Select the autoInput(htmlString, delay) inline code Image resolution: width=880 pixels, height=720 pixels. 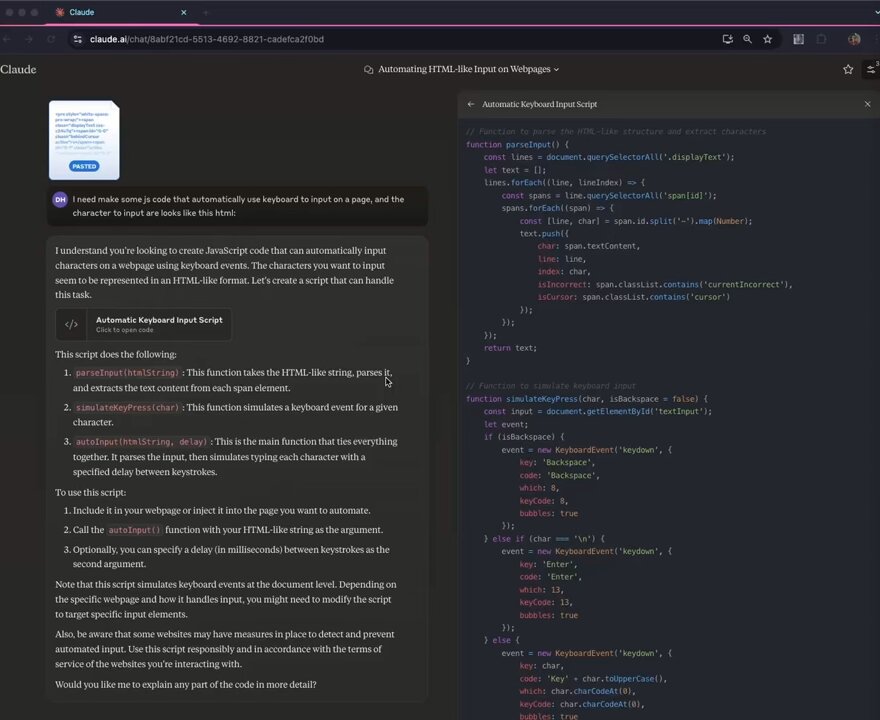click(x=141, y=442)
